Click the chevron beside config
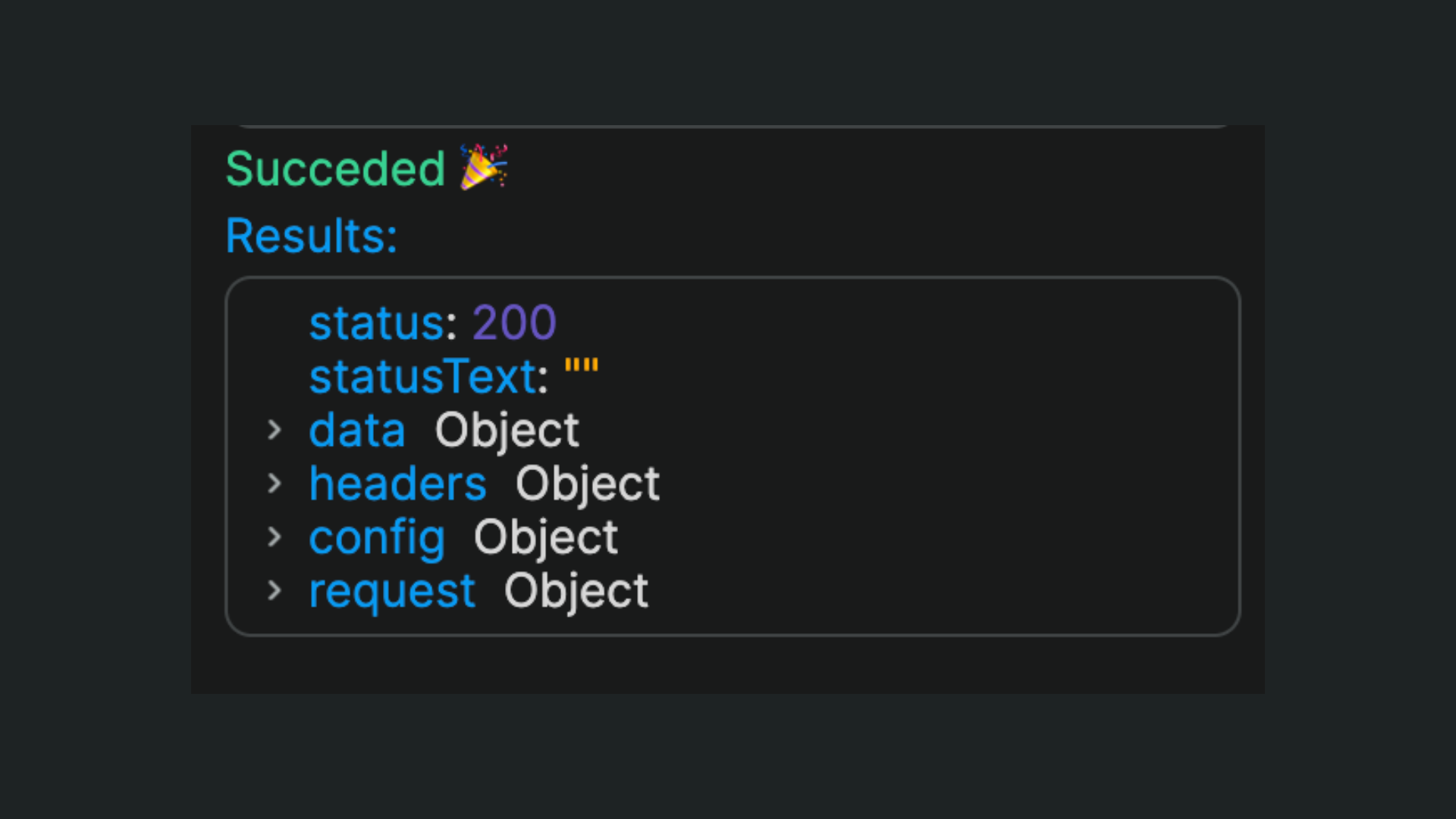The image size is (1456, 819). click(x=275, y=537)
